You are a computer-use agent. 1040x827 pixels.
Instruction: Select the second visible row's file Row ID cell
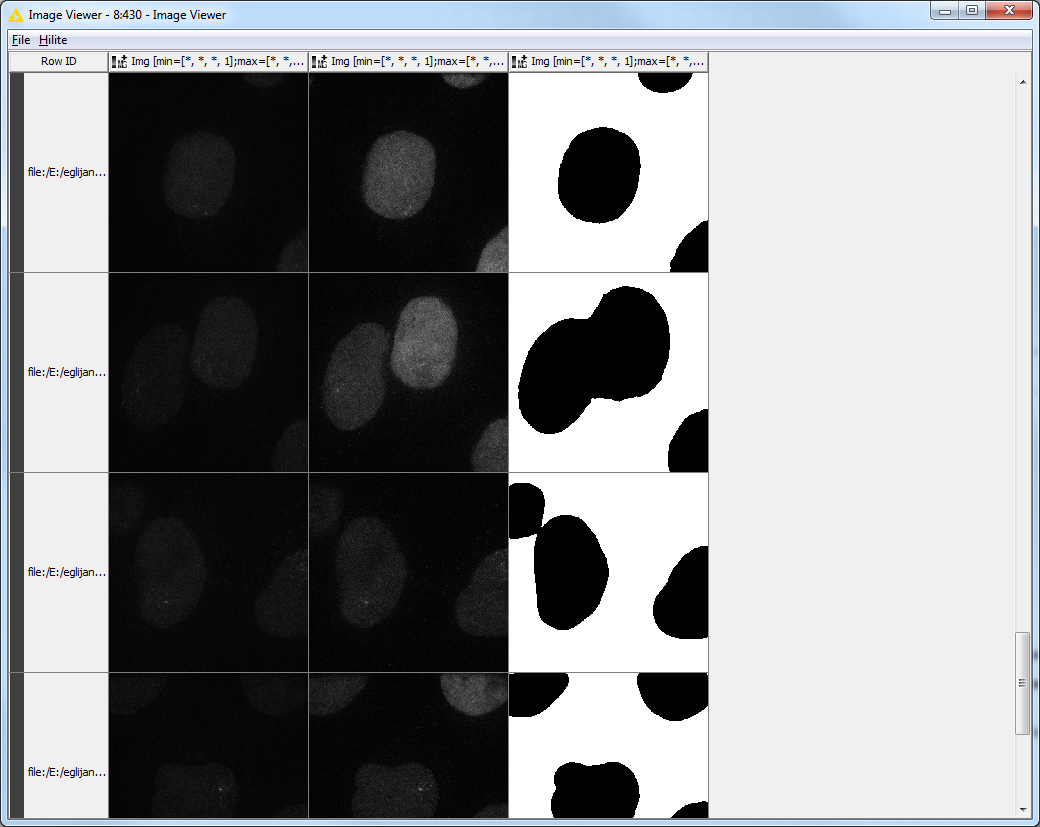pyautogui.click(x=66, y=372)
